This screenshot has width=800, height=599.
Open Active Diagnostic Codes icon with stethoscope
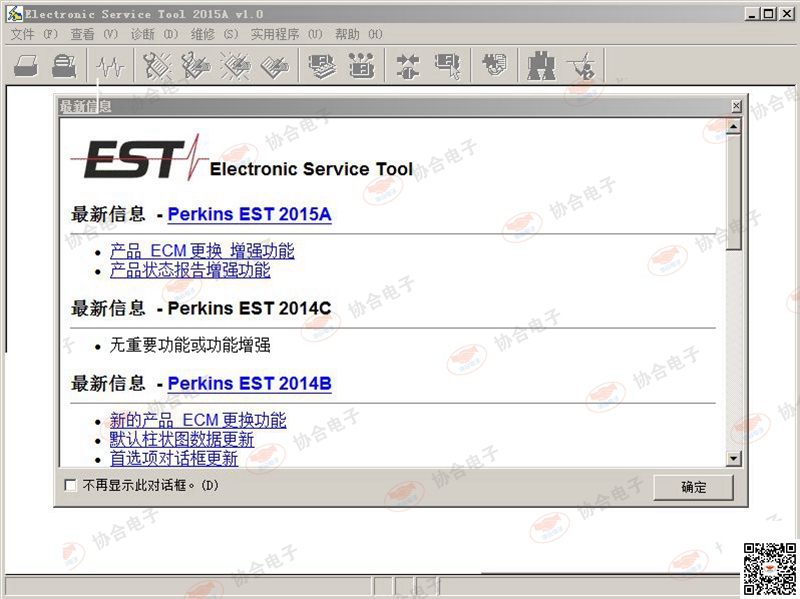point(157,65)
